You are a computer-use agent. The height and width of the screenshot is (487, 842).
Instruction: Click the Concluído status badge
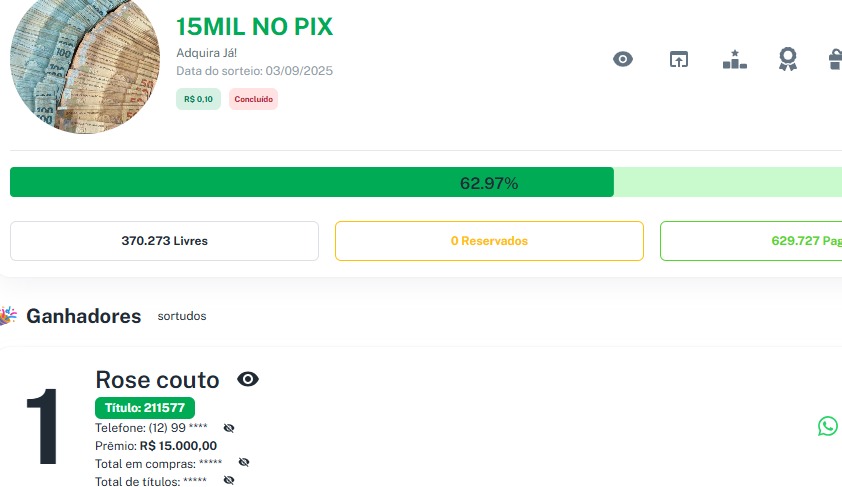click(253, 99)
